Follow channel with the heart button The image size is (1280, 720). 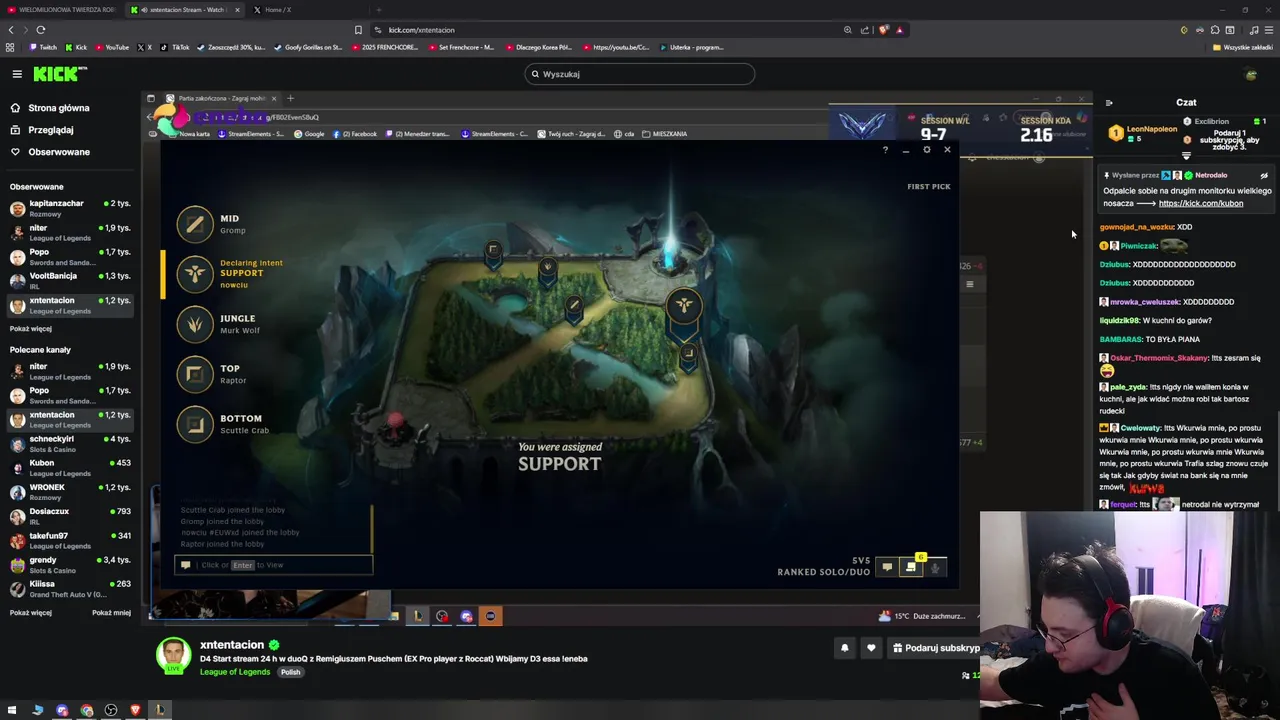coord(871,648)
